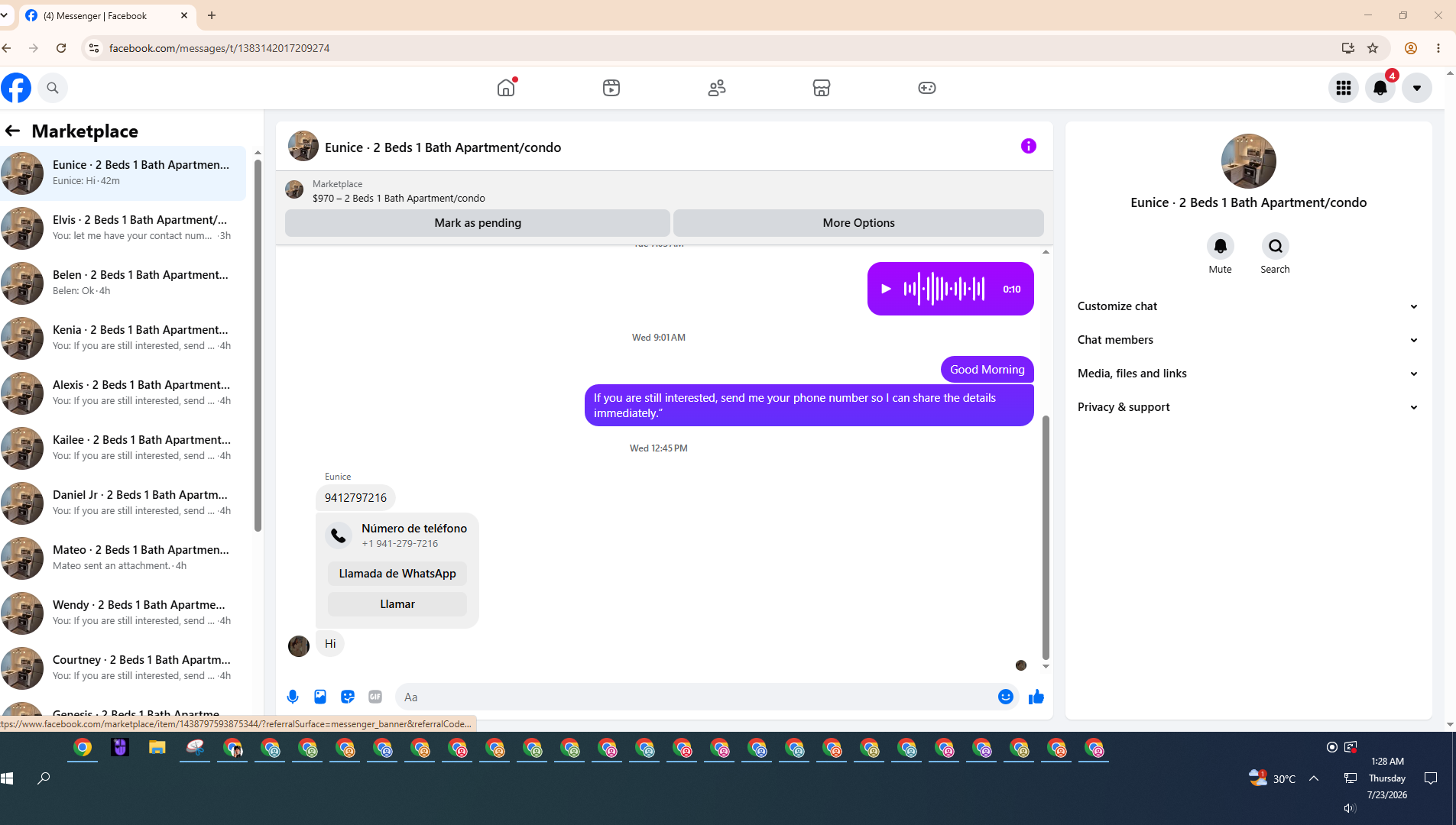The image size is (1456, 825).
Task: Click phone number +1 941-279-7216 link
Action: [400, 544]
